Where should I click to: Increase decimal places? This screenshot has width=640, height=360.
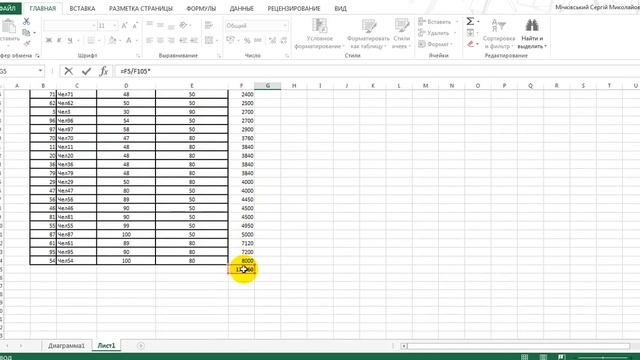272,40
